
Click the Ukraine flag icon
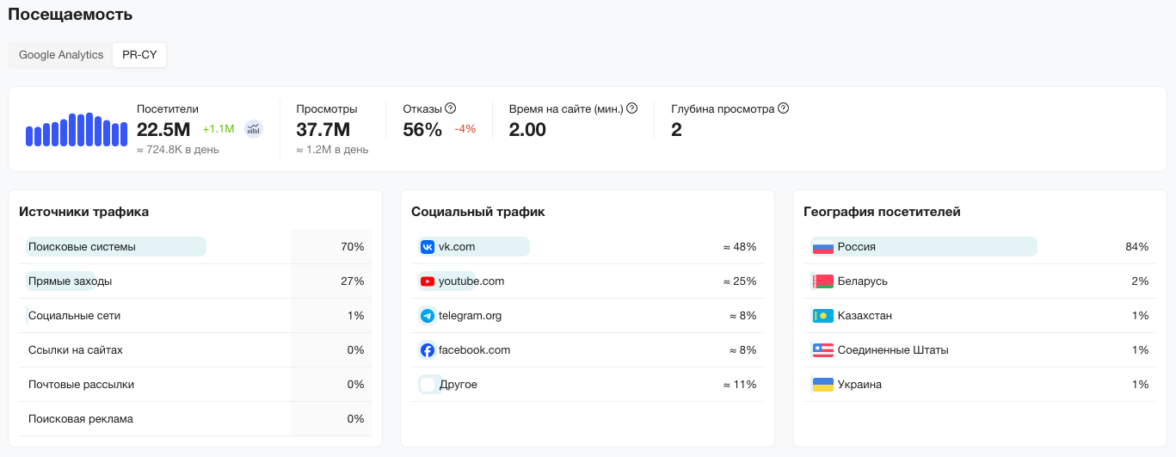(x=822, y=384)
